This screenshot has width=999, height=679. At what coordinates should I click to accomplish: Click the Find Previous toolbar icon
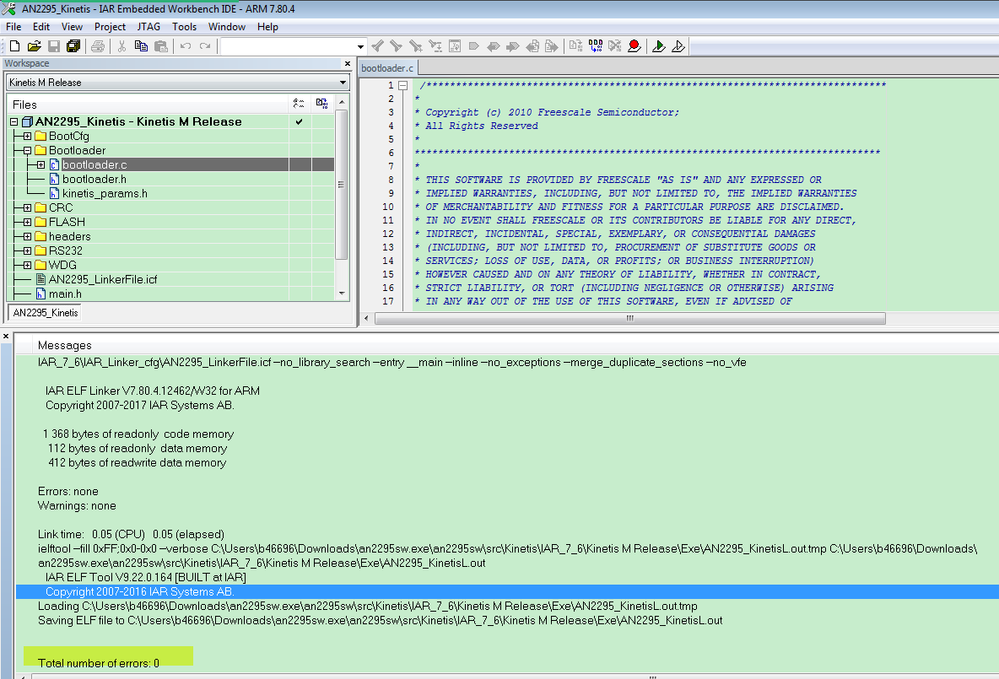point(378,46)
